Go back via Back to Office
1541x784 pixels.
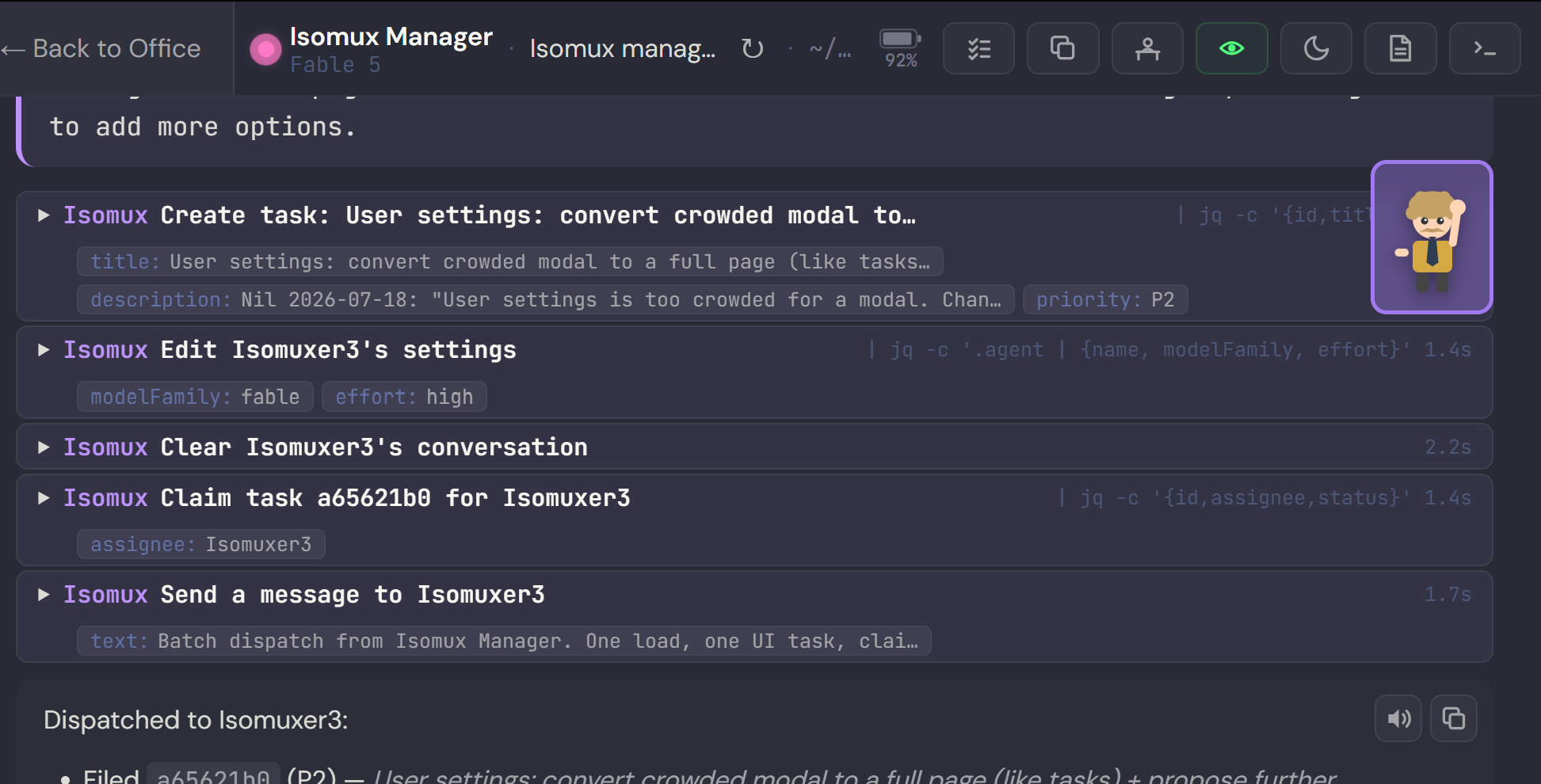(x=101, y=48)
